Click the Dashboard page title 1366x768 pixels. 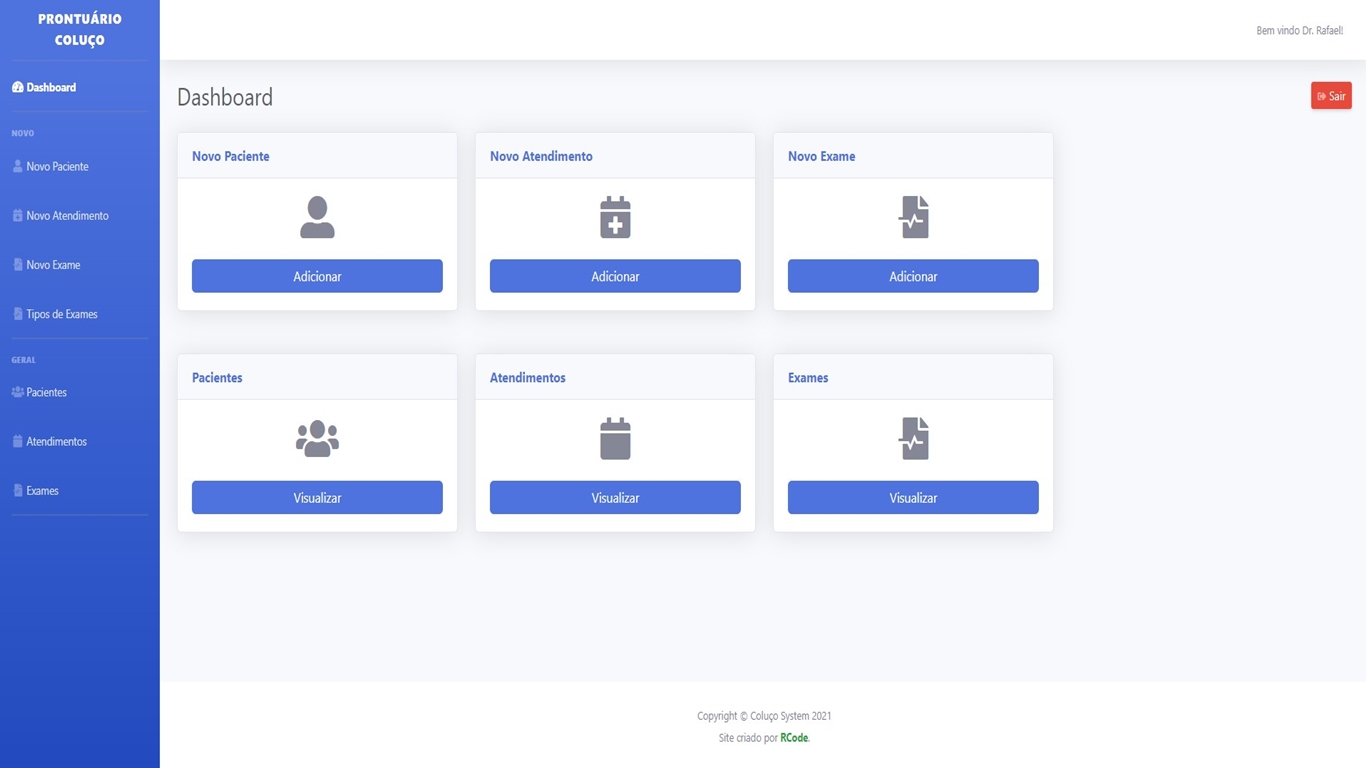click(225, 97)
